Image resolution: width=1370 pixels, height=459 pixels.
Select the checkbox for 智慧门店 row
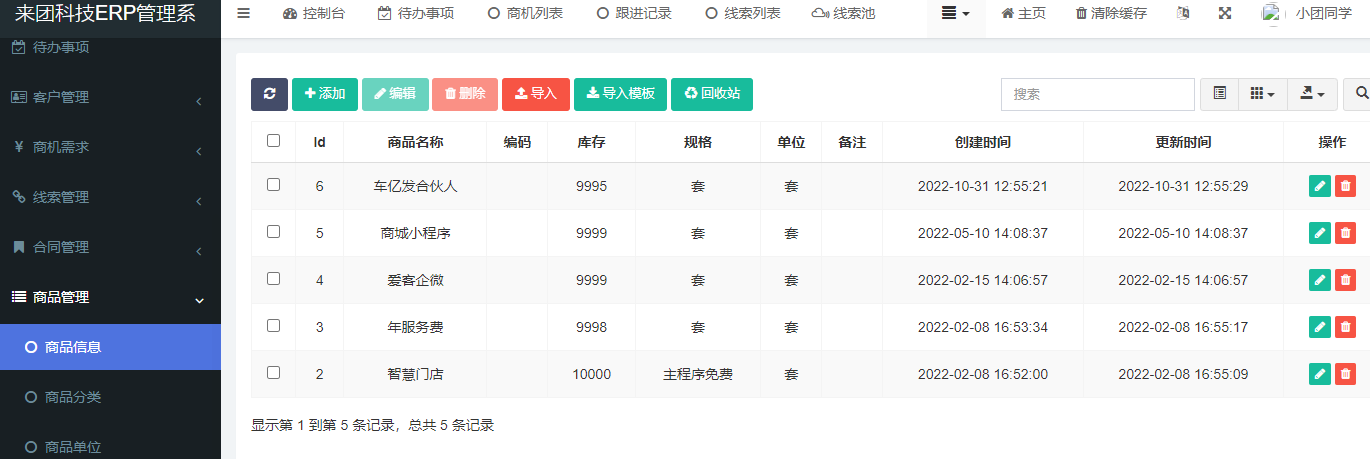273,373
